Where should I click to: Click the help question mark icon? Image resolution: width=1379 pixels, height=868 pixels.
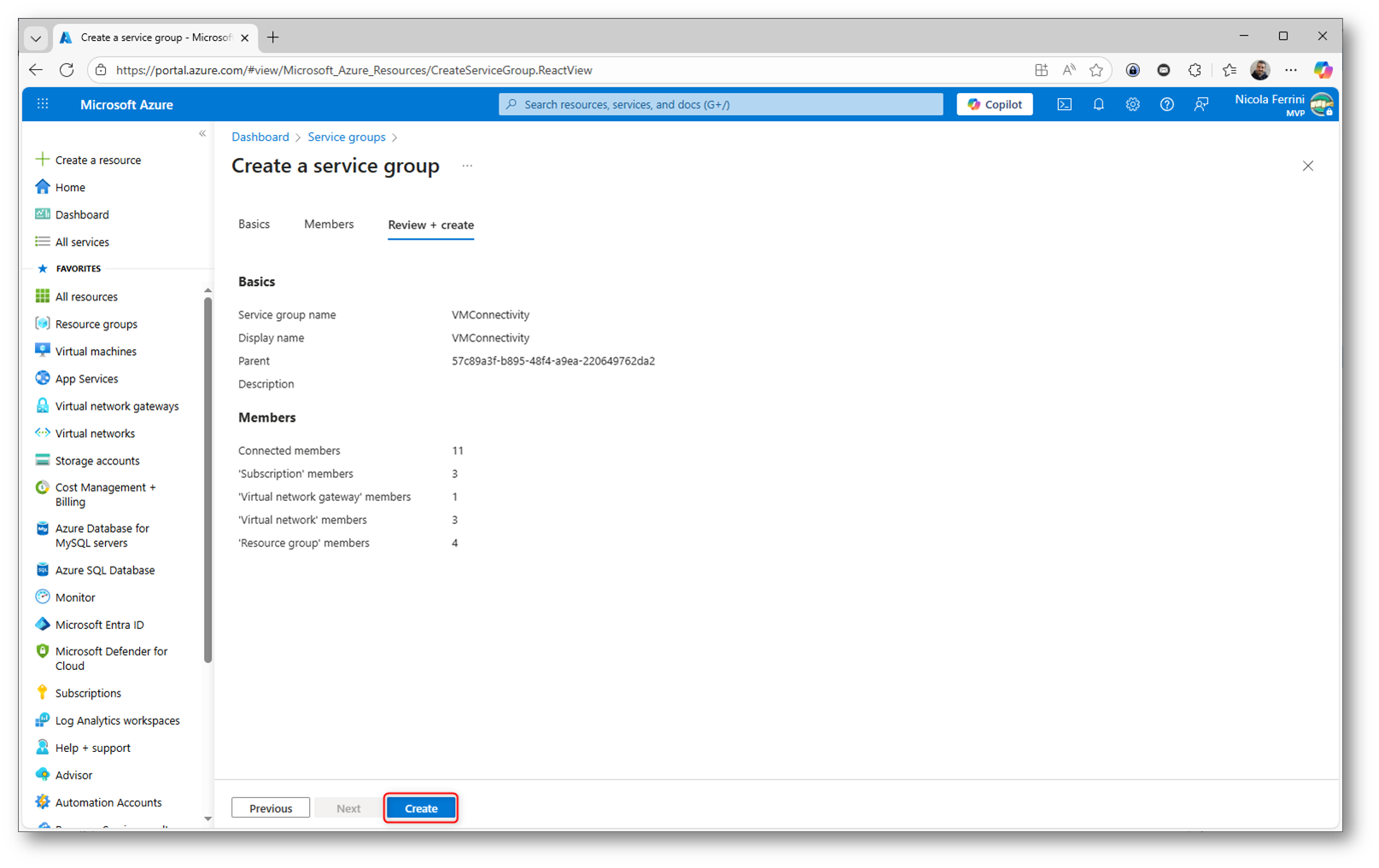click(1166, 104)
